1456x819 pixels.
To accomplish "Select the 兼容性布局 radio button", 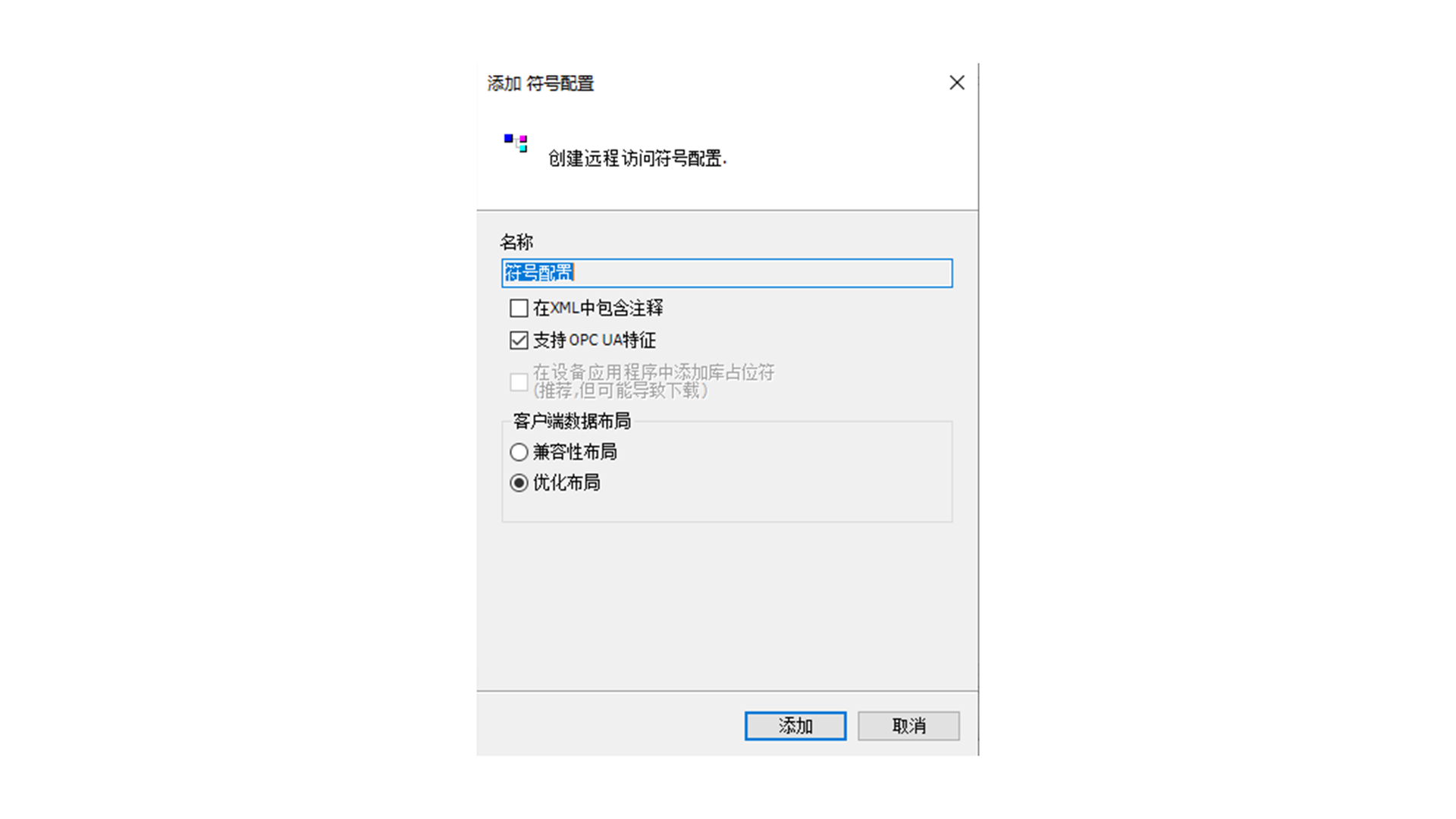I will (x=519, y=453).
